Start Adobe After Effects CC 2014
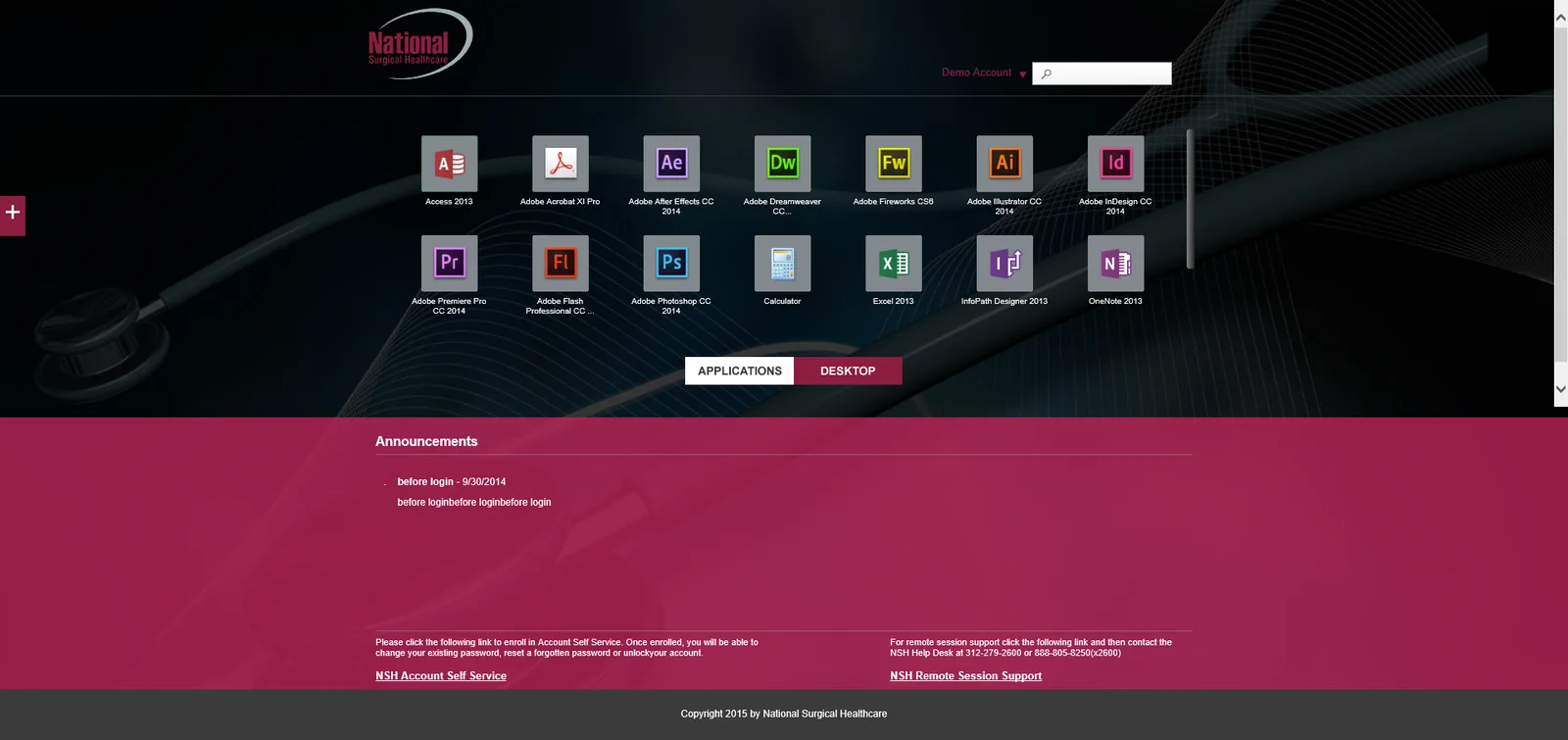The height and width of the screenshot is (740, 1568). (671, 164)
